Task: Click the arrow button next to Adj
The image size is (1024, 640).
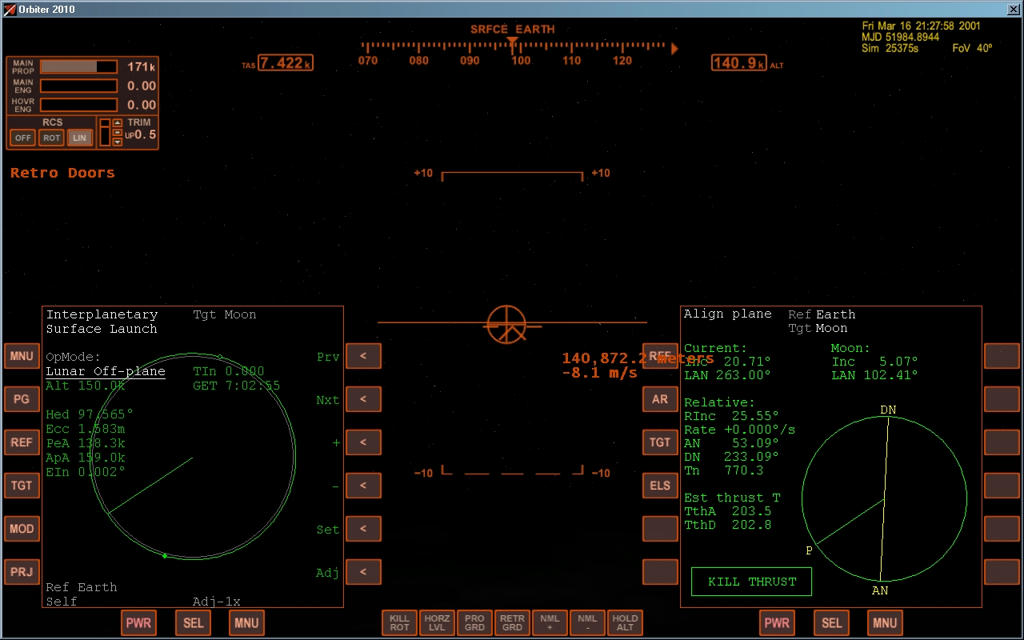Action: (x=363, y=571)
